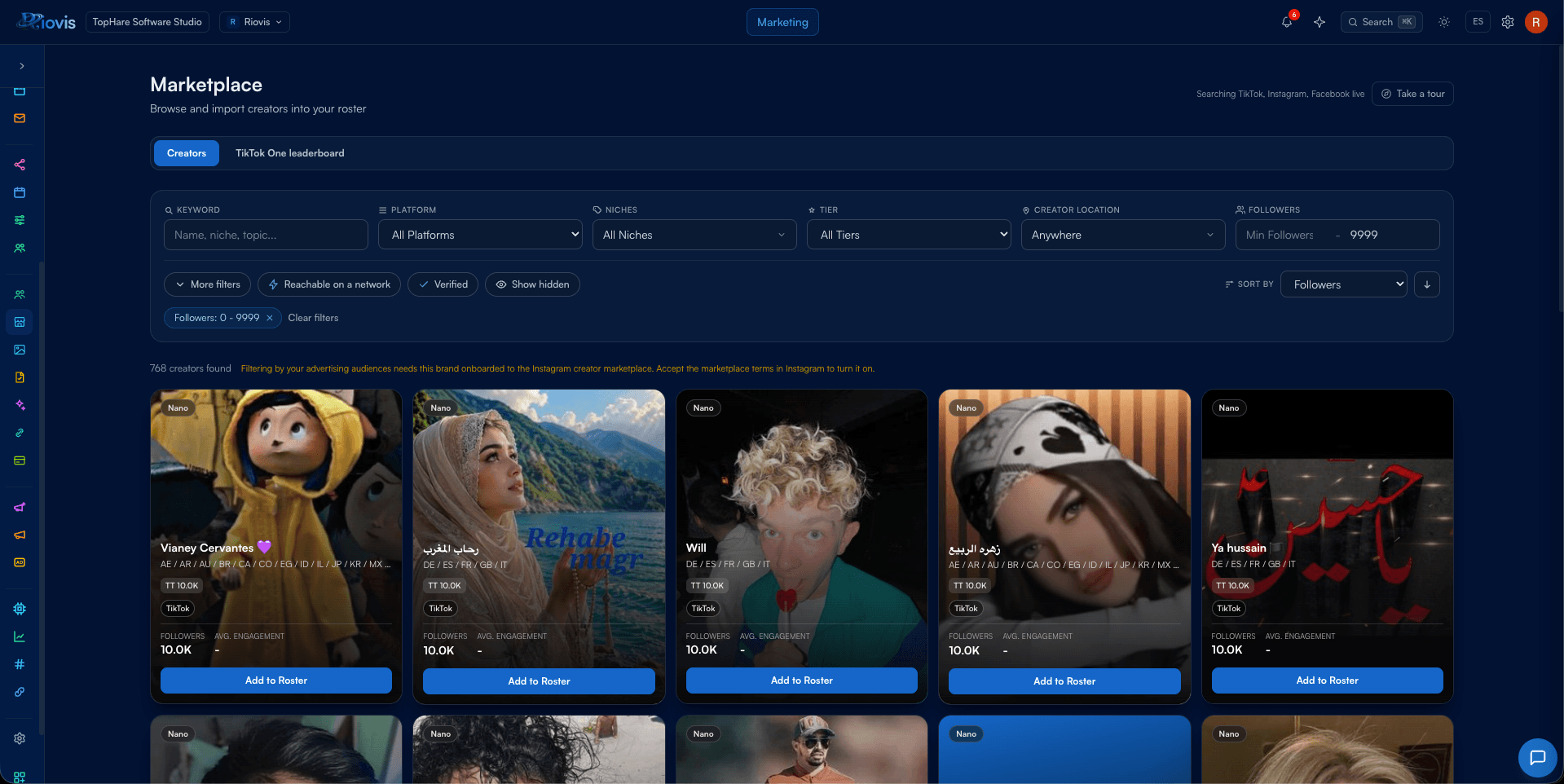Open the yellow AD sidebar icon
Viewport: 1564px width, 784px height.
point(20,562)
